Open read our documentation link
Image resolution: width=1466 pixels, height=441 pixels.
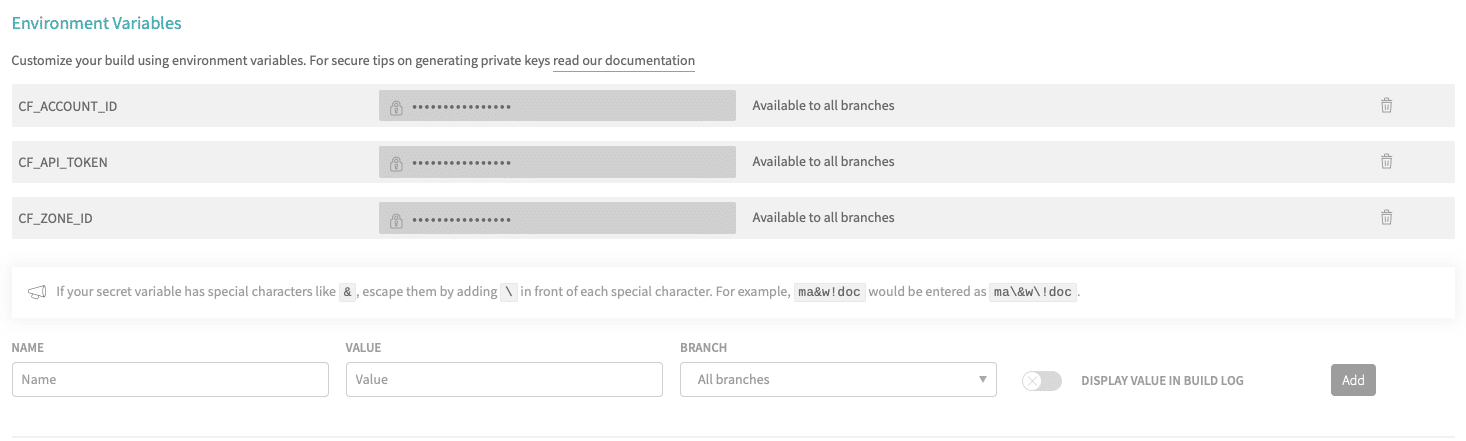pos(624,61)
